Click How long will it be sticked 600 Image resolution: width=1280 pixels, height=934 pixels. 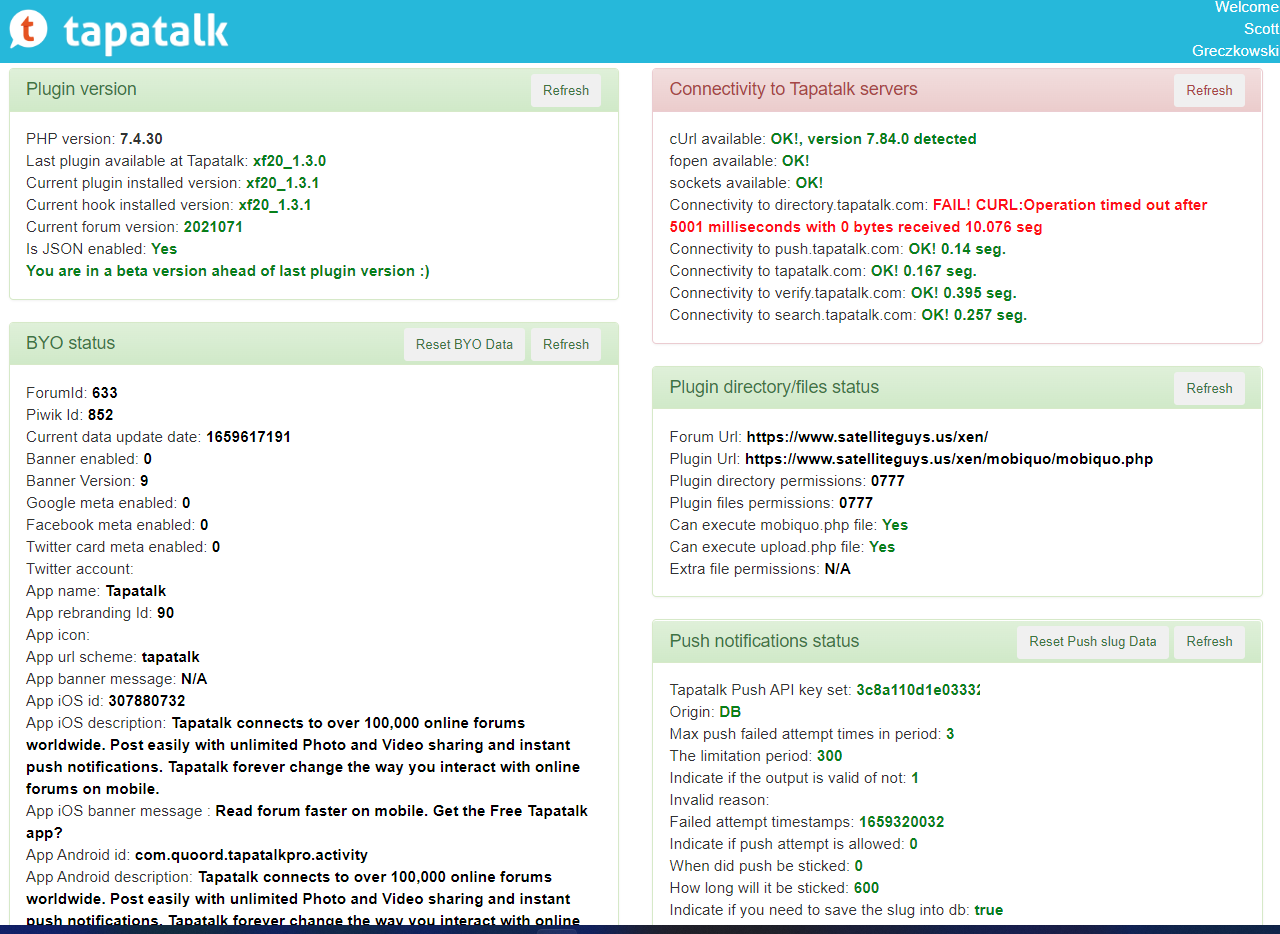(x=867, y=888)
